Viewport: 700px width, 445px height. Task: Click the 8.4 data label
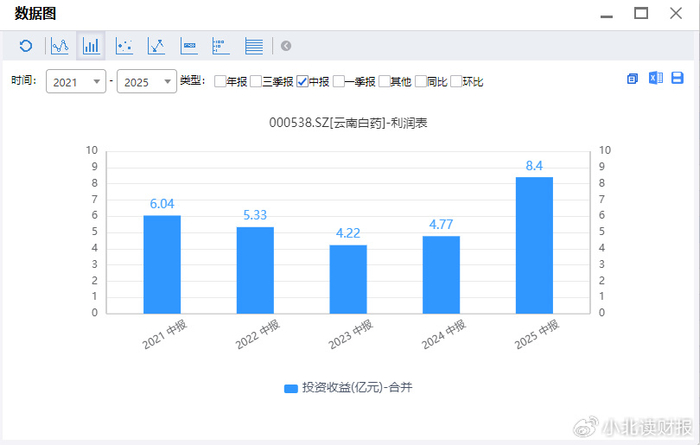[534, 166]
